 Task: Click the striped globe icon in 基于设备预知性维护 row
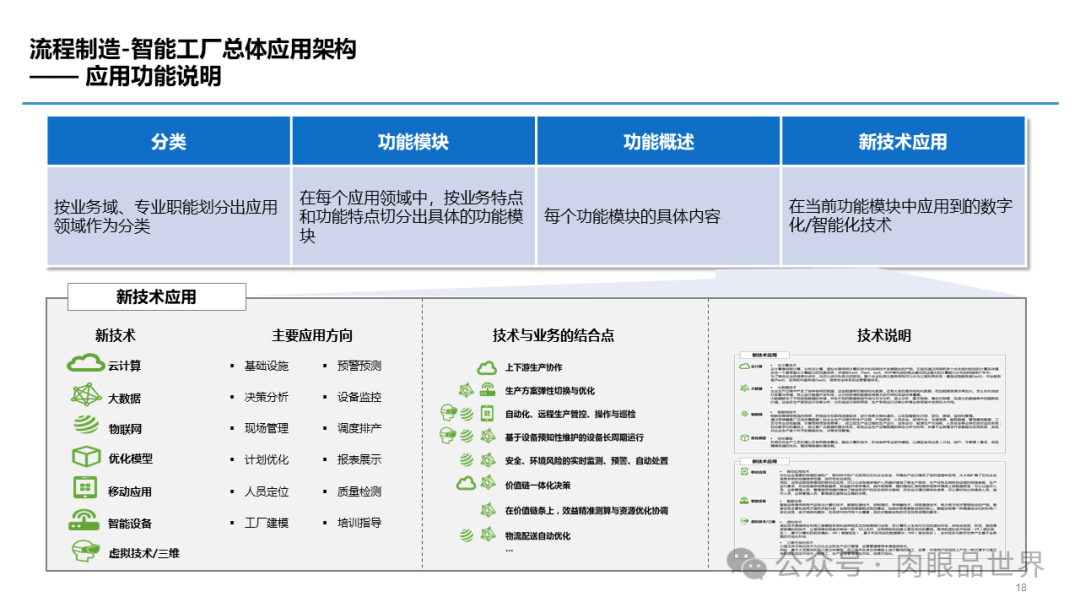pos(467,437)
